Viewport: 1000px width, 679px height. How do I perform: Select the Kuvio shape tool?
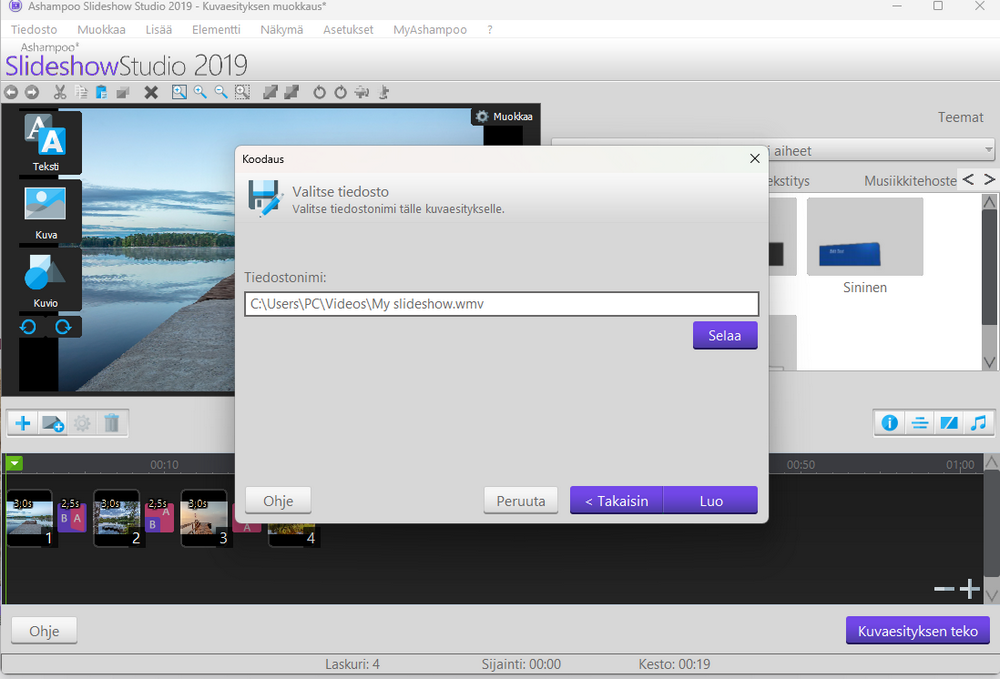(x=45, y=281)
